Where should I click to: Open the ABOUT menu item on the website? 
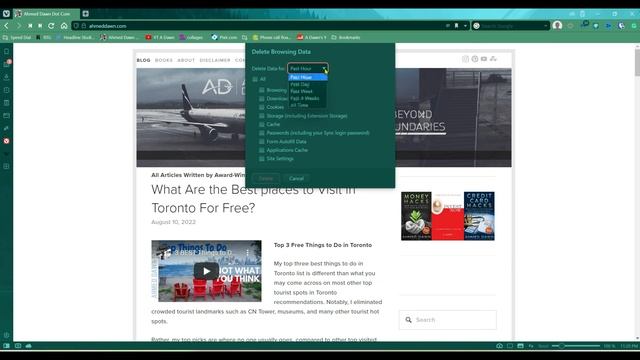(x=186, y=60)
